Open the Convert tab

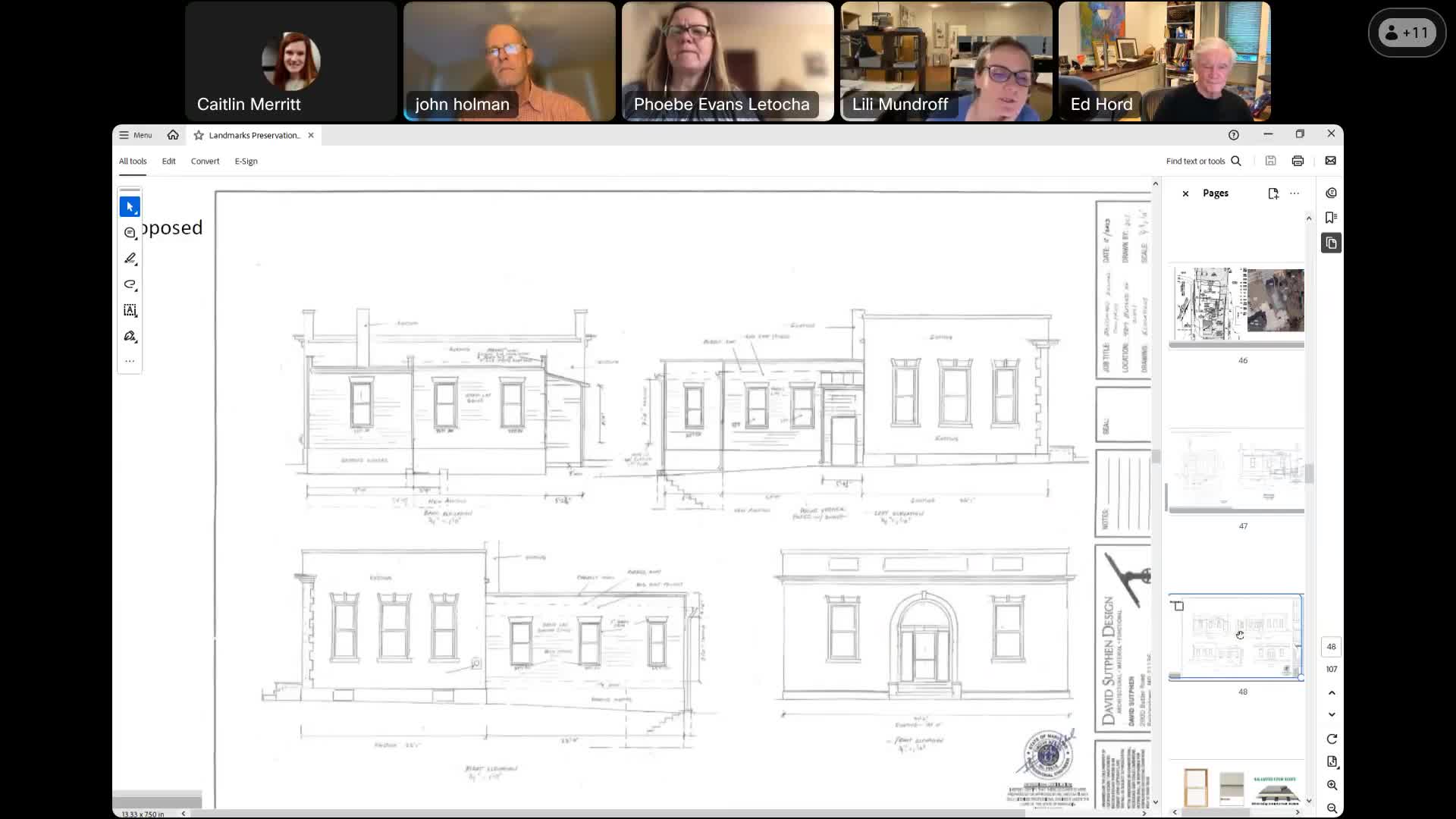(x=205, y=161)
